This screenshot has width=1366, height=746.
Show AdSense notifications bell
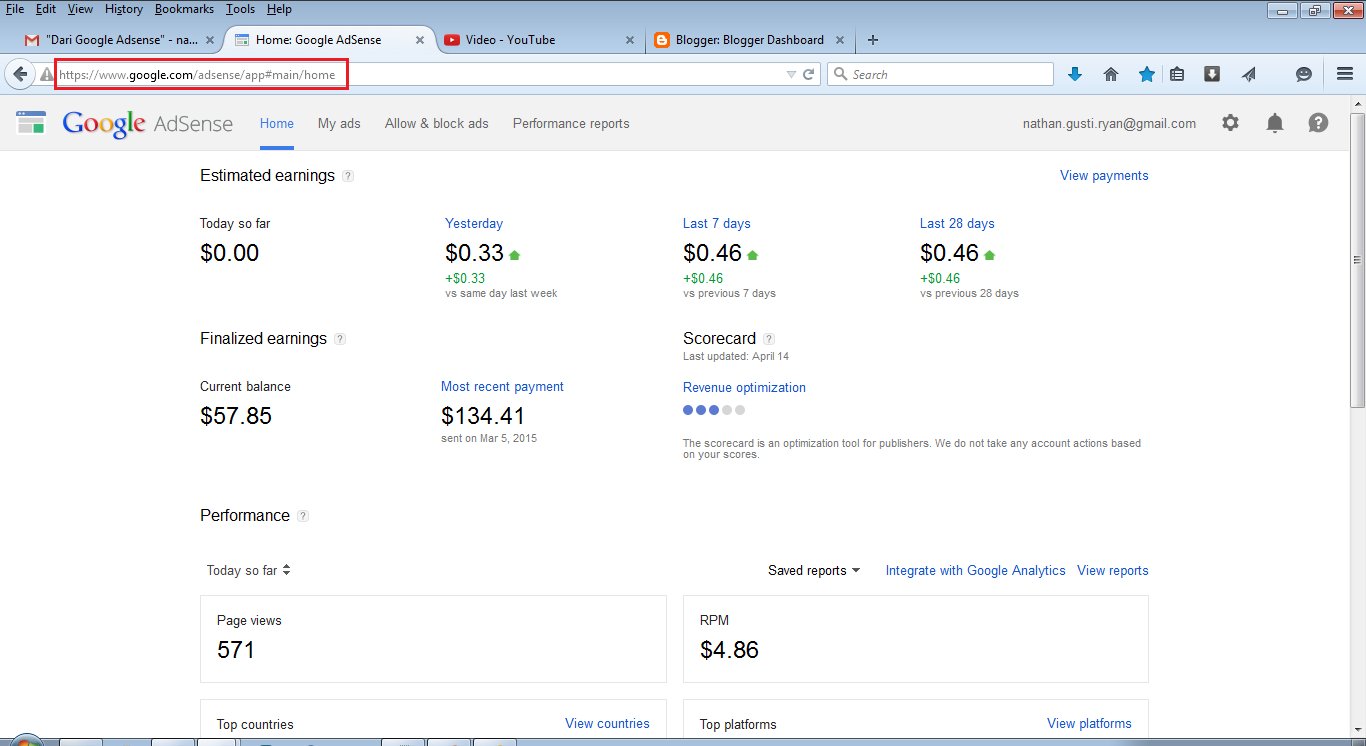click(x=1275, y=123)
